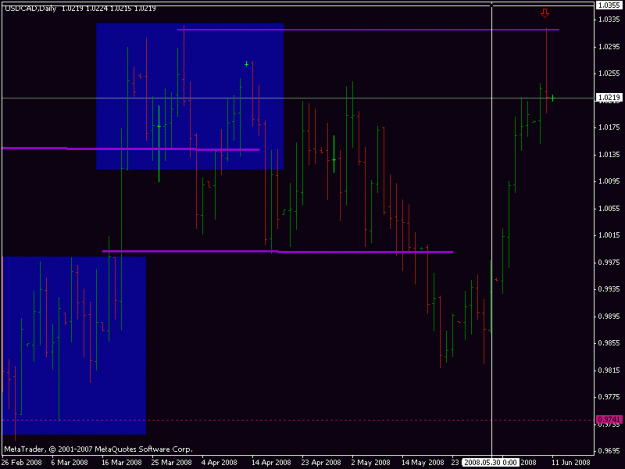Click the 1.0015 price axis label
This screenshot has height=469, width=625.
point(609,235)
